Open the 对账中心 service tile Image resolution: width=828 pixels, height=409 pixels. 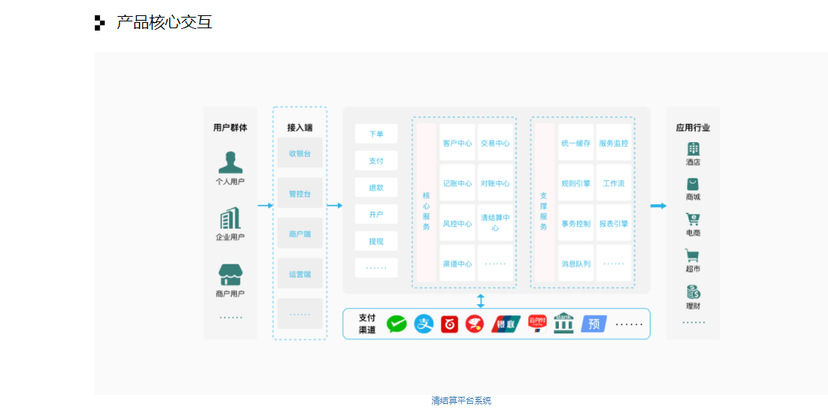(495, 183)
